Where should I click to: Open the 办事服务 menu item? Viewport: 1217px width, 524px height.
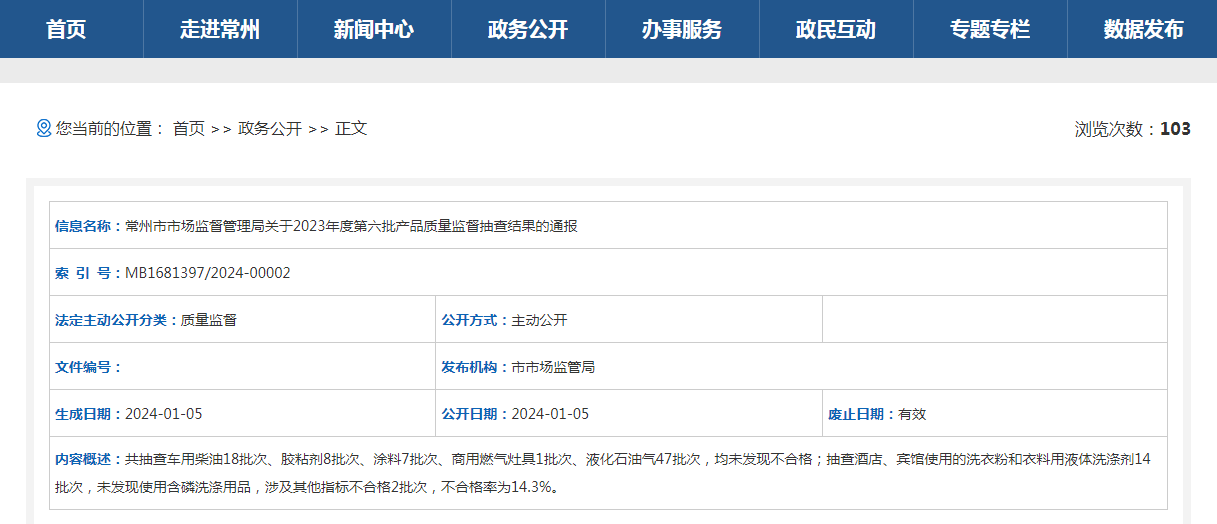pyautogui.click(x=682, y=29)
